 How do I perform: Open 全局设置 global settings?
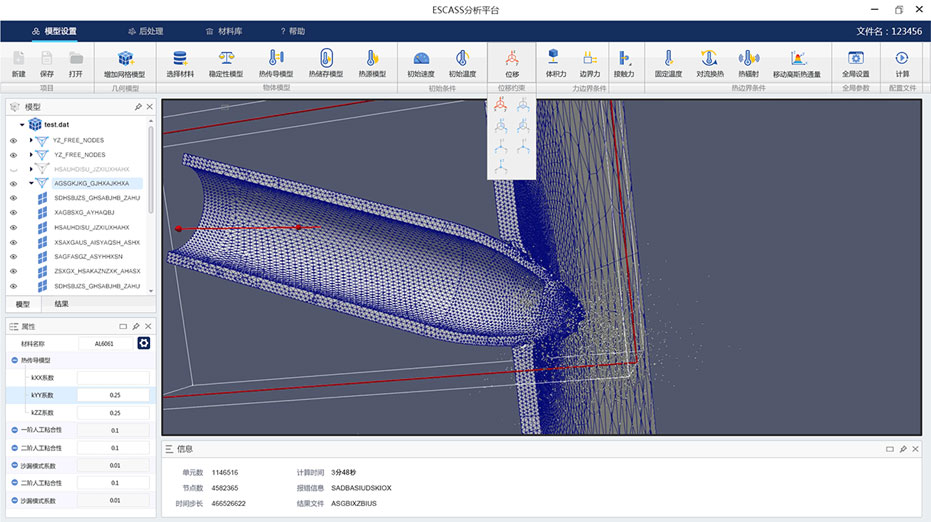point(855,59)
